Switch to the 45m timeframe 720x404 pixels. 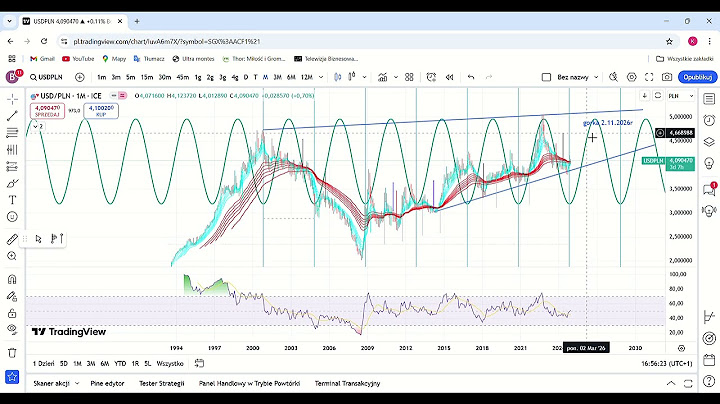click(183, 77)
